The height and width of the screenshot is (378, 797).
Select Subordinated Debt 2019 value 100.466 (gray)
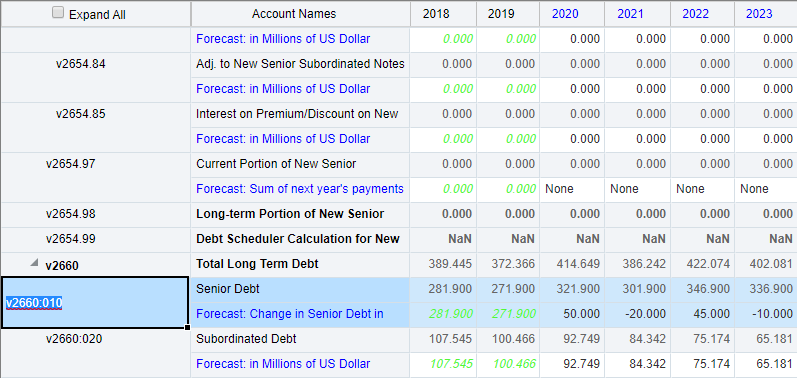[513, 339]
